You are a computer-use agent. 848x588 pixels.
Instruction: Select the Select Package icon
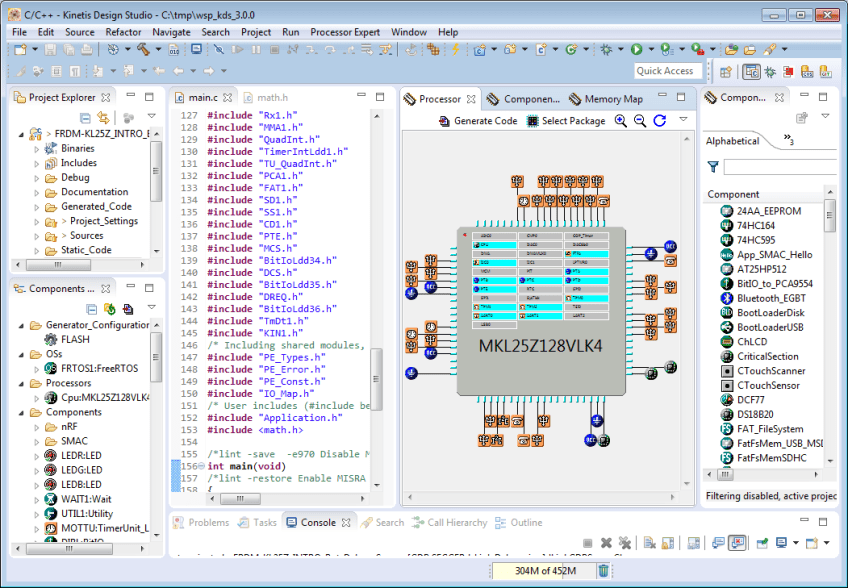coord(531,120)
